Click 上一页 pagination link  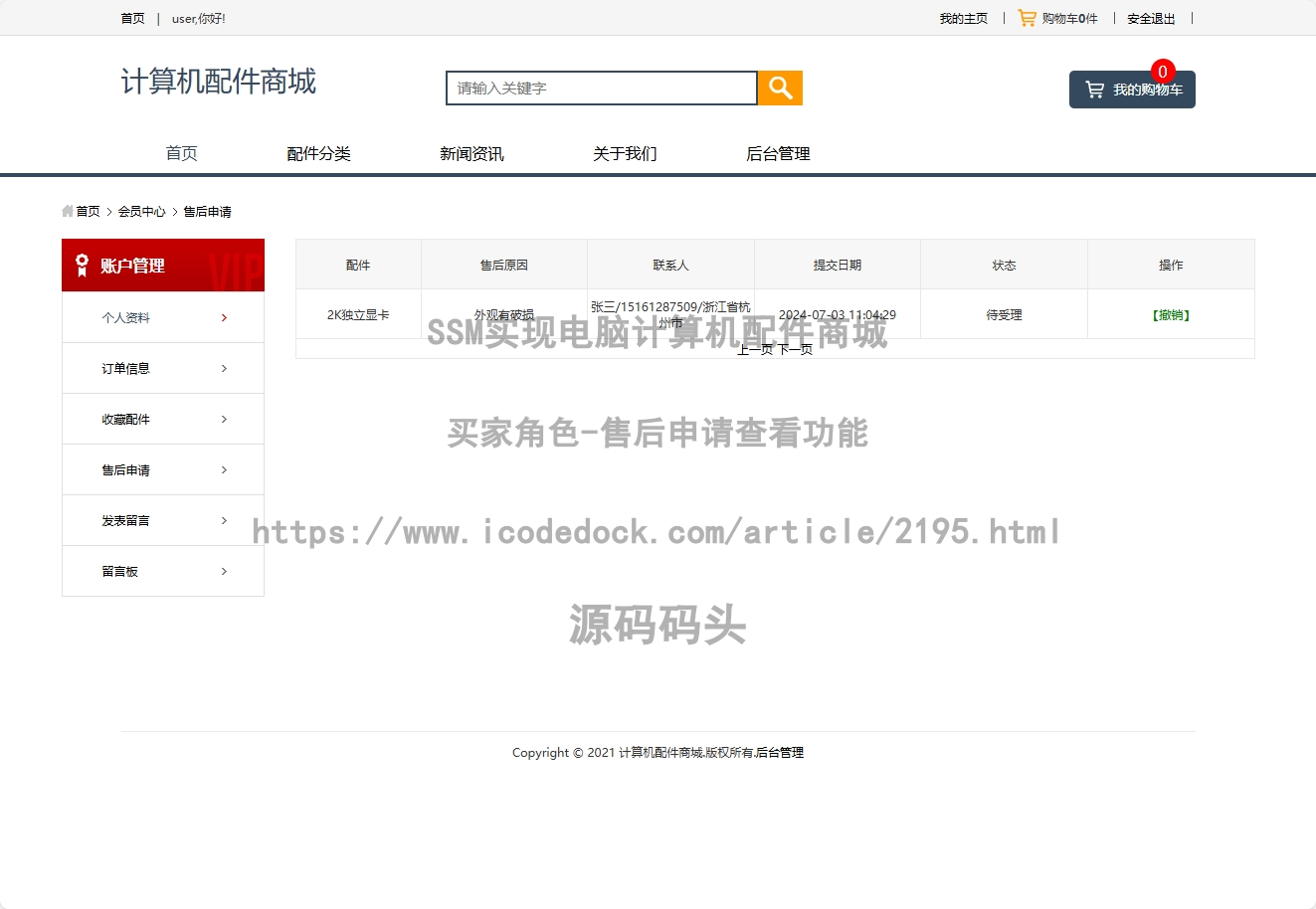click(755, 349)
